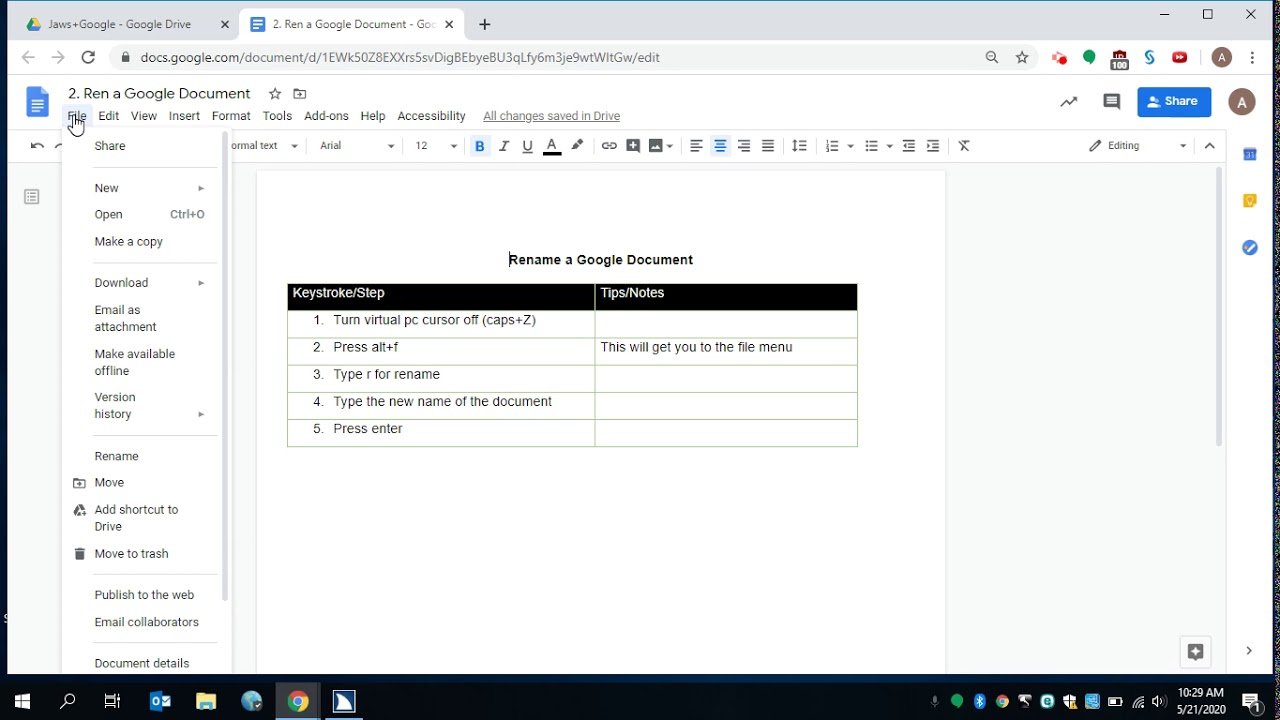Image resolution: width=1280 pixels, height=720 pixels.
Task: Open the activity dashboard trend icon
Action: 1069,102
